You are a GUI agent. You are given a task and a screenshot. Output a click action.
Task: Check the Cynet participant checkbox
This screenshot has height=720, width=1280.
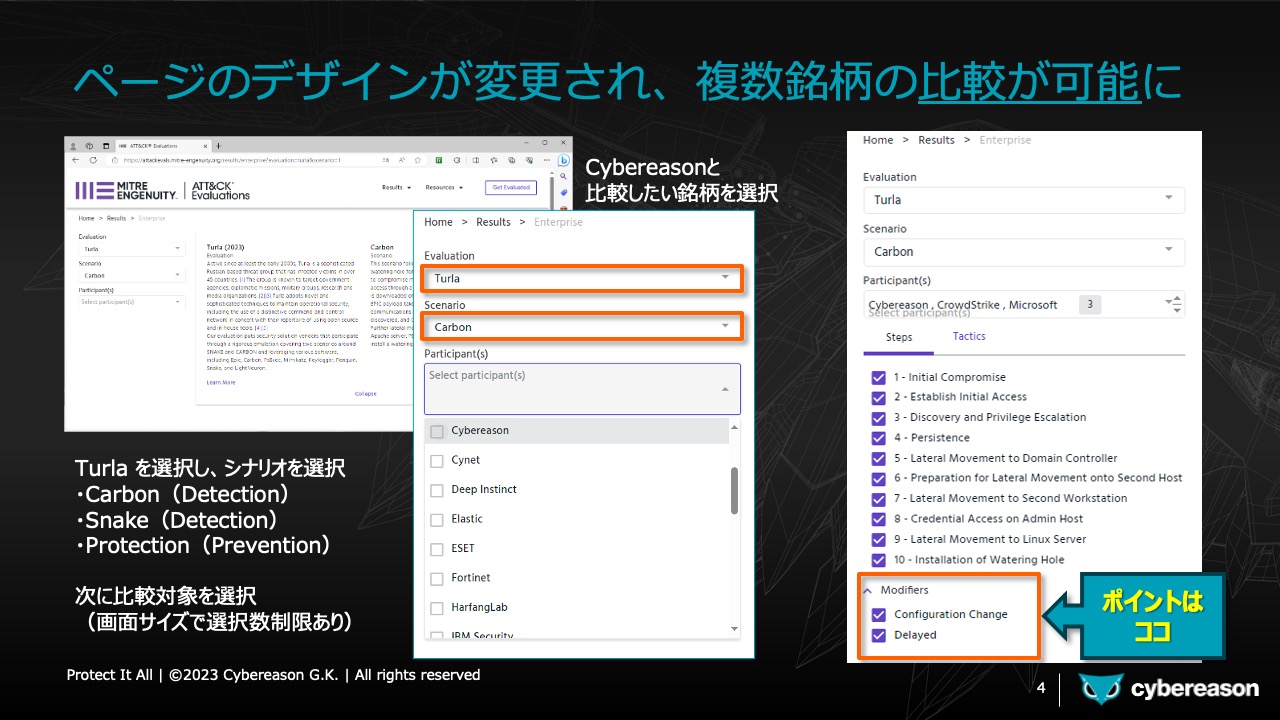(x=437, y=460)
